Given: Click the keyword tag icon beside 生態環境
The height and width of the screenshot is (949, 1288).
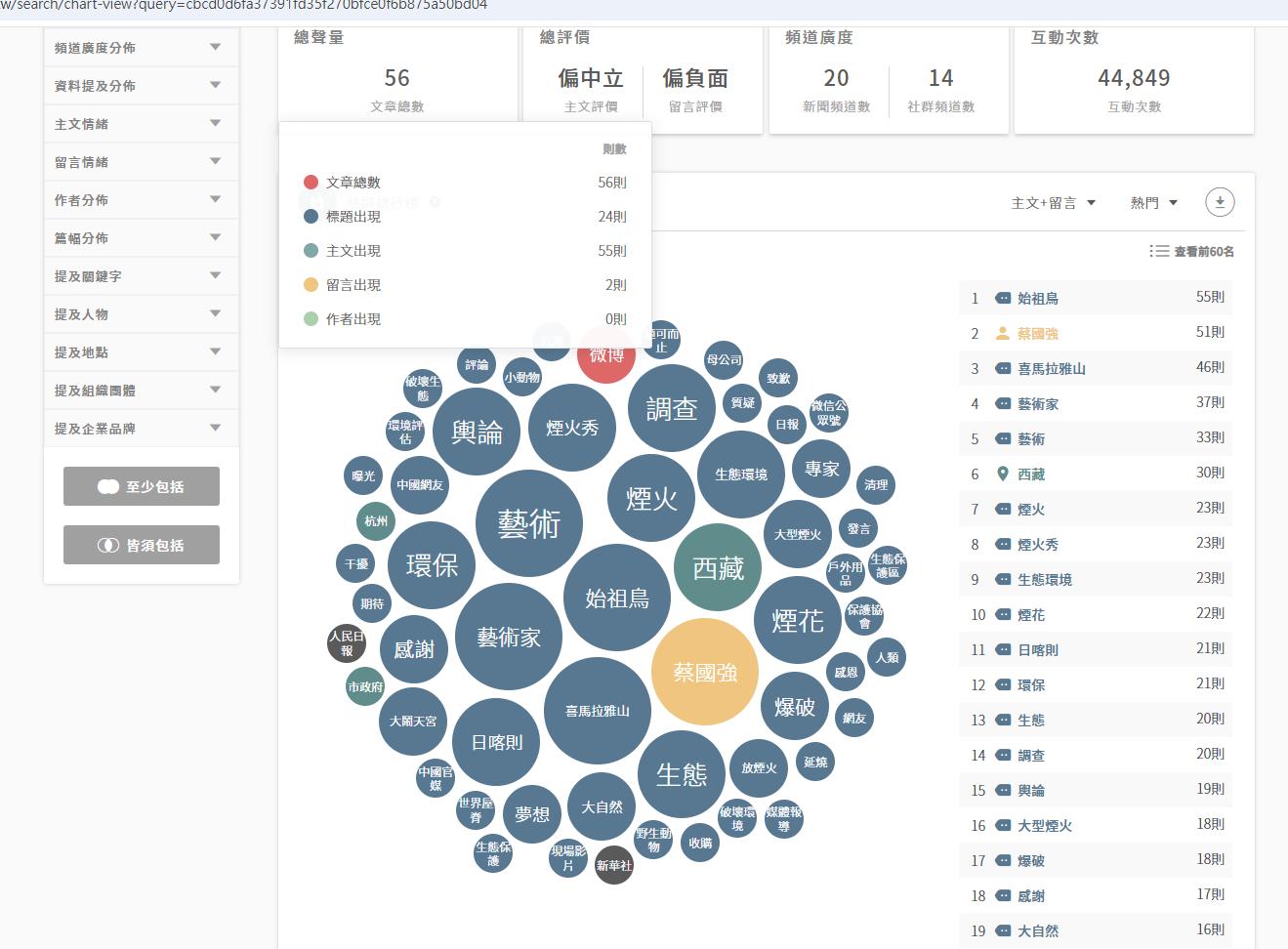Looking at the screenshot, I should point(1002,579).
